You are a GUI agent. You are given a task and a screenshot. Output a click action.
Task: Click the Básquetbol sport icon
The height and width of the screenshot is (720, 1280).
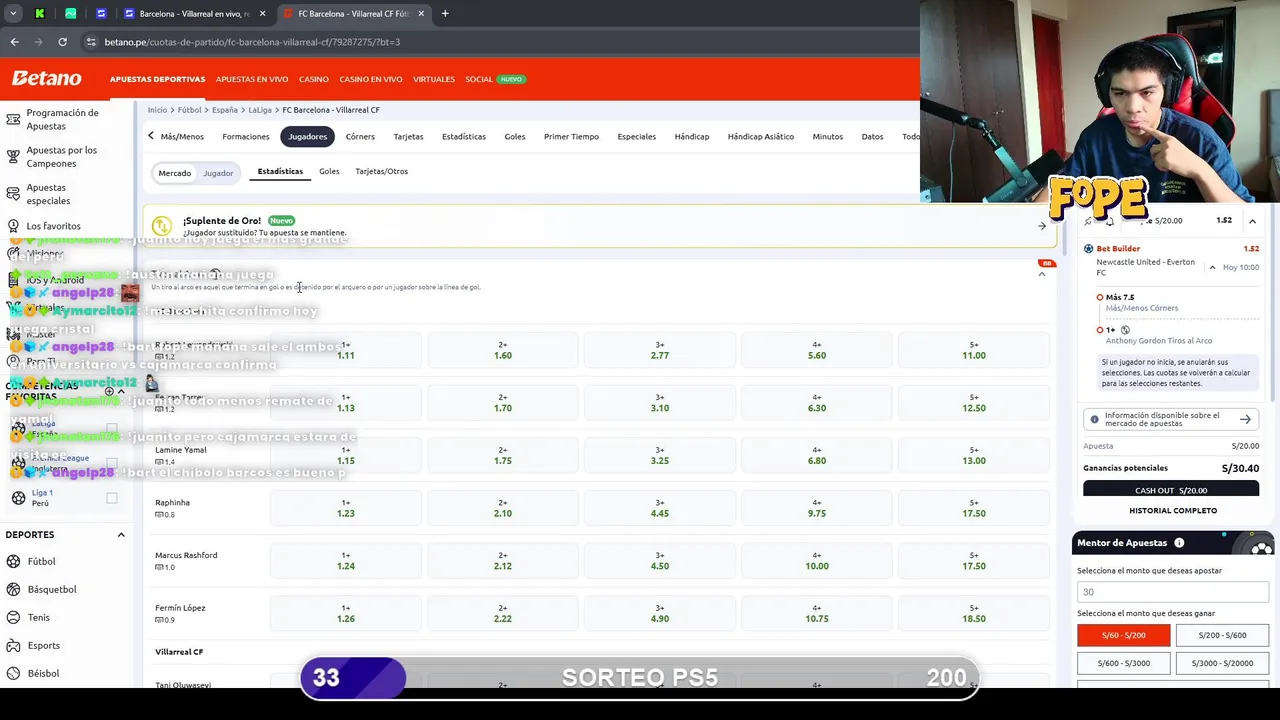13,589
